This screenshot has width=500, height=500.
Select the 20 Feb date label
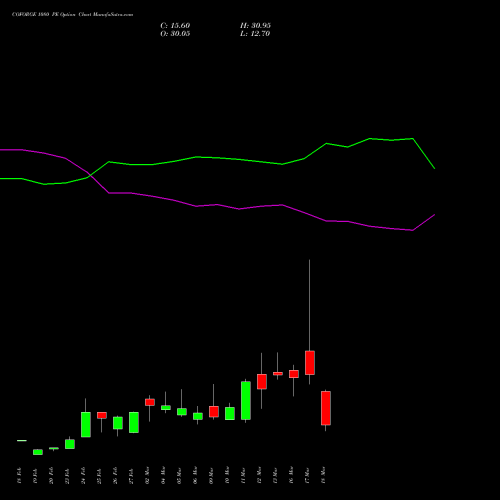click(x=51, y=476)
